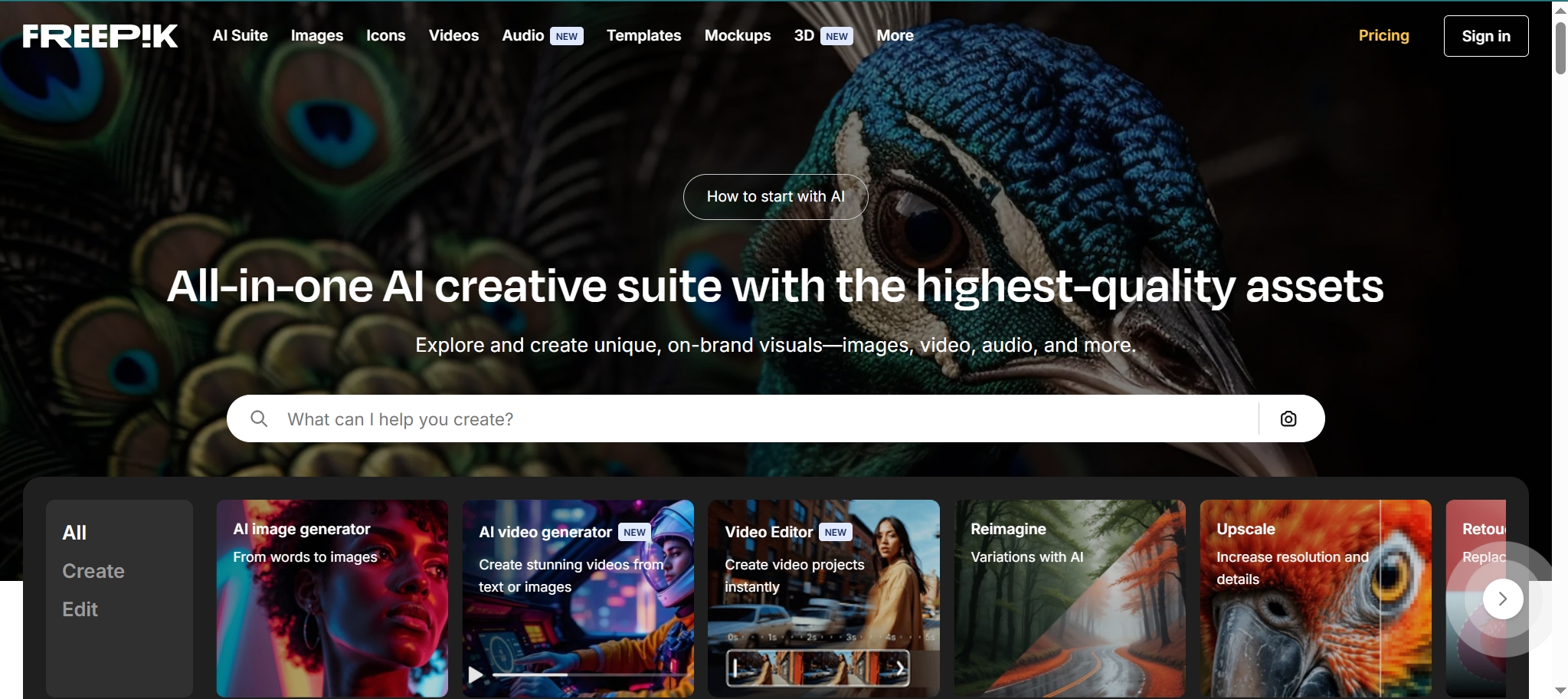Click the Sign in button

(1486, 36)
